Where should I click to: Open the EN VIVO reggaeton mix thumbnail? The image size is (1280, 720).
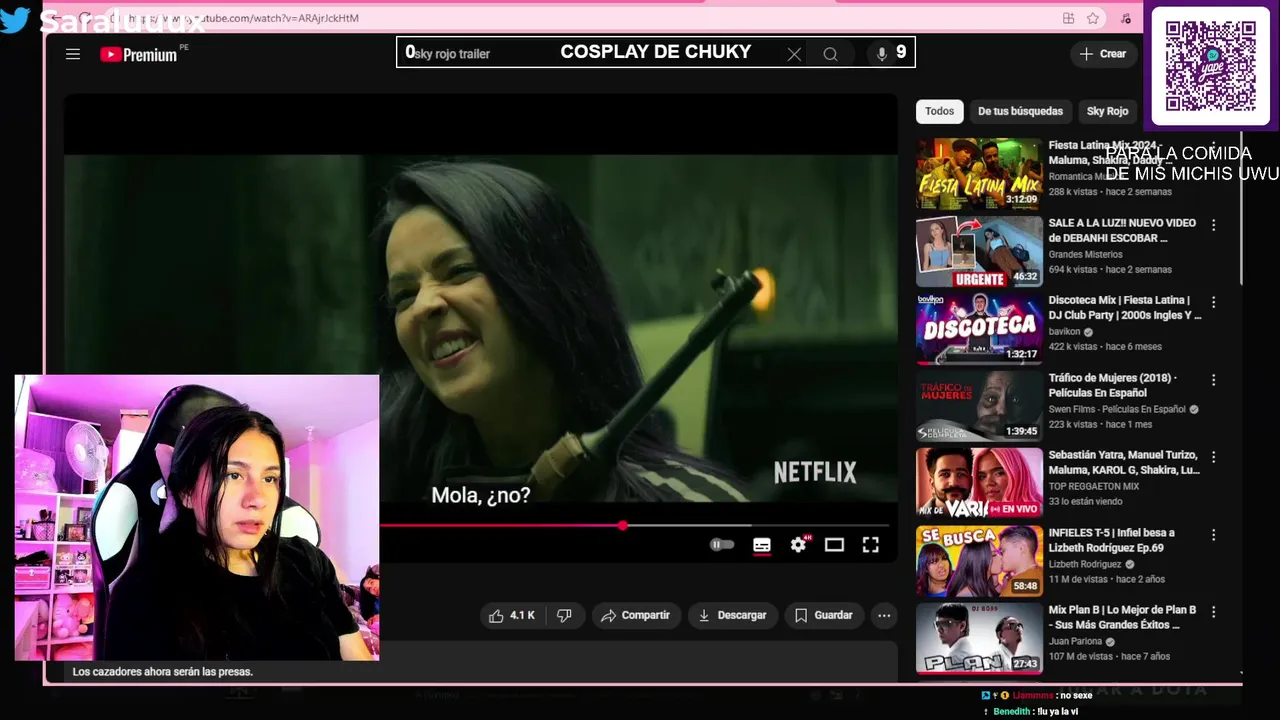coord(979,483)
